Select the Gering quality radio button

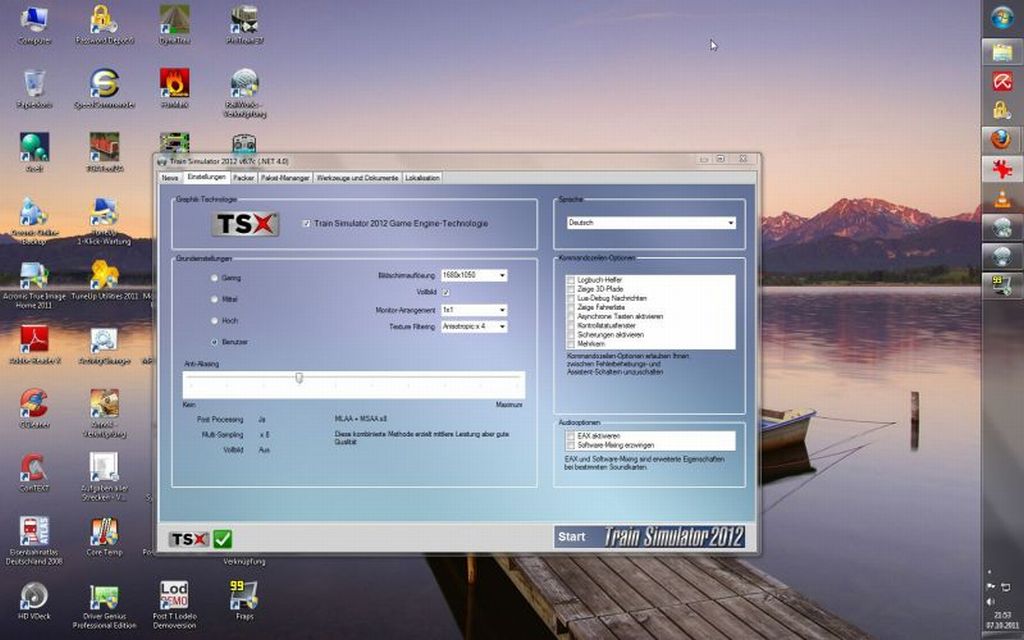(214, 278)
